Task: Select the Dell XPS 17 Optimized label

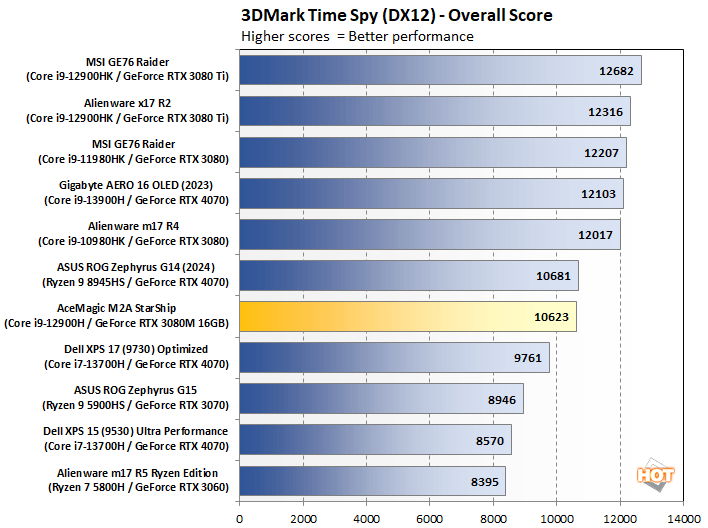Action: click(x=135, y=356)
